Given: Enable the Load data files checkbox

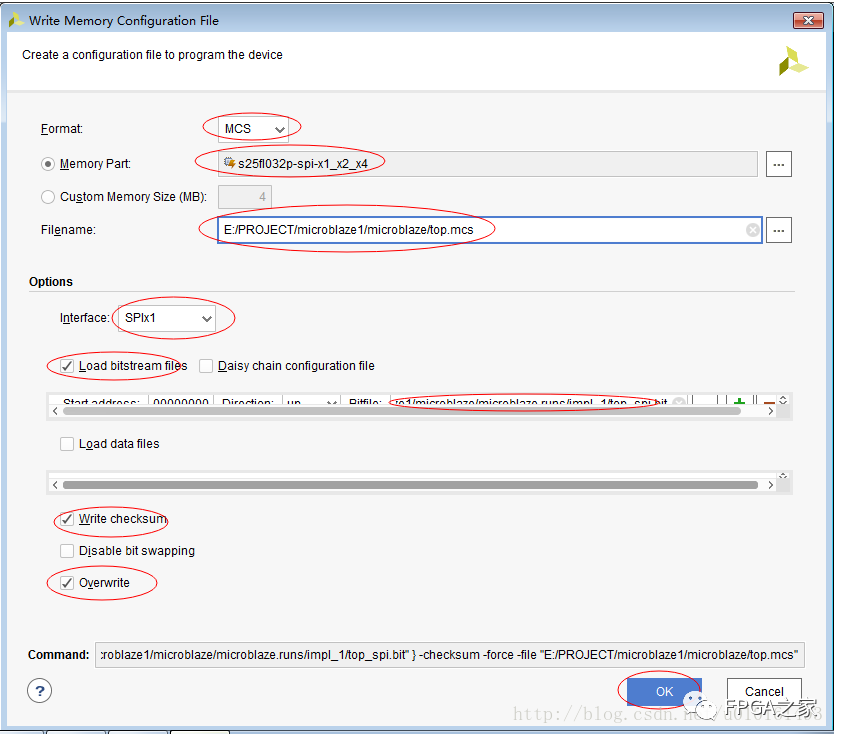Looking at the screenshot, I should coord(67,444).
